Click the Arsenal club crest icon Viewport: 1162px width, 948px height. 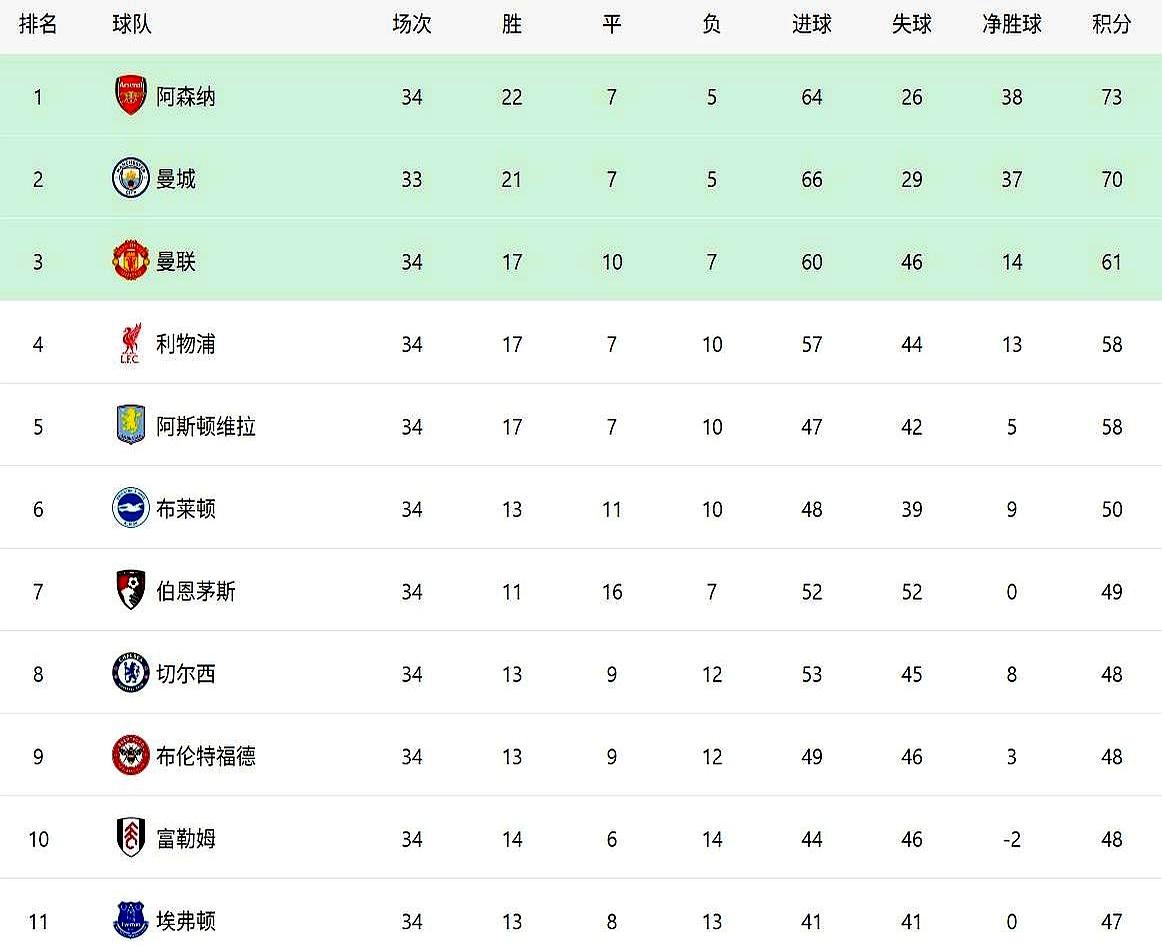pyautogui.click(x=131, y=96)
